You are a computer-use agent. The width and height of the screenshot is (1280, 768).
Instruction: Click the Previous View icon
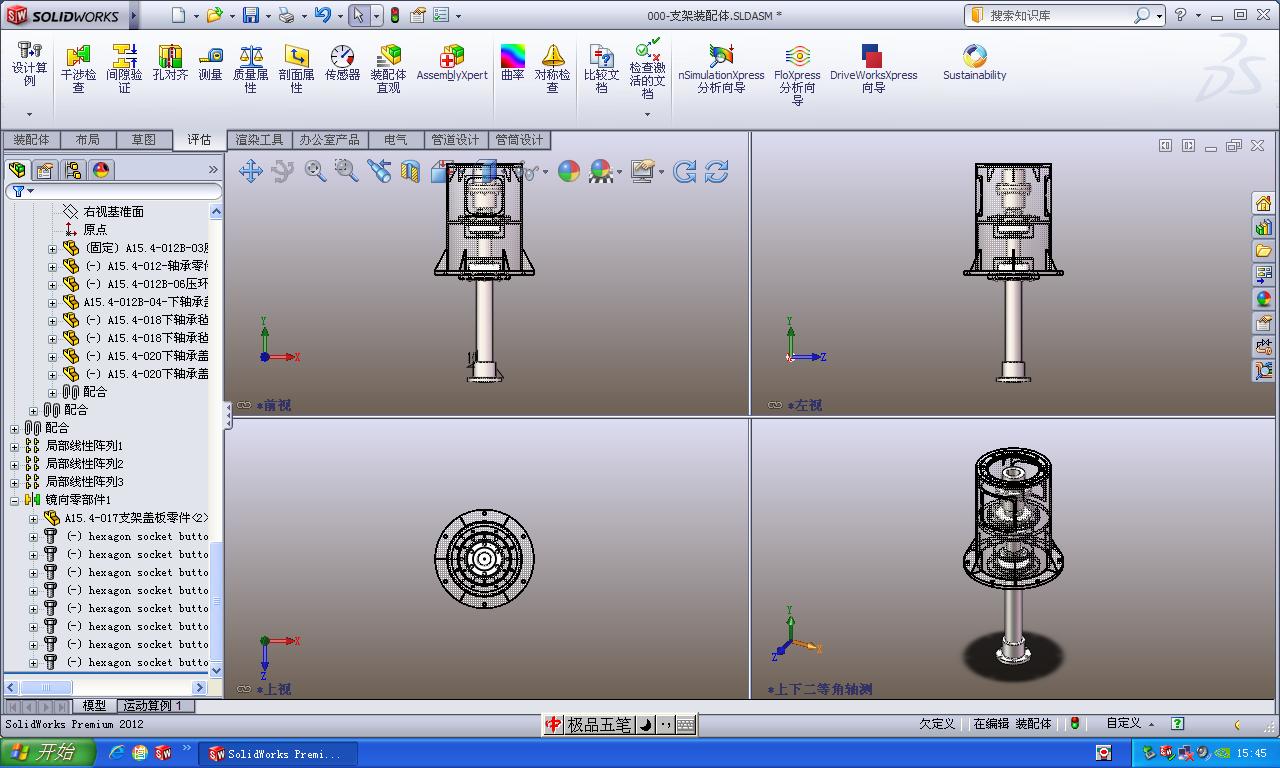(379, 171)
